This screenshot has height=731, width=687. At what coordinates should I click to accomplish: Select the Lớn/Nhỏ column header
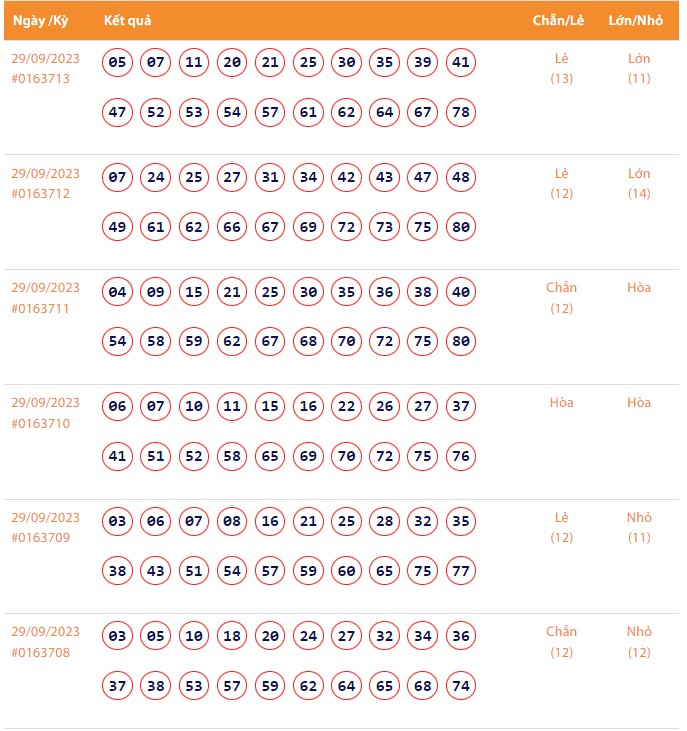tap(639, 21)
